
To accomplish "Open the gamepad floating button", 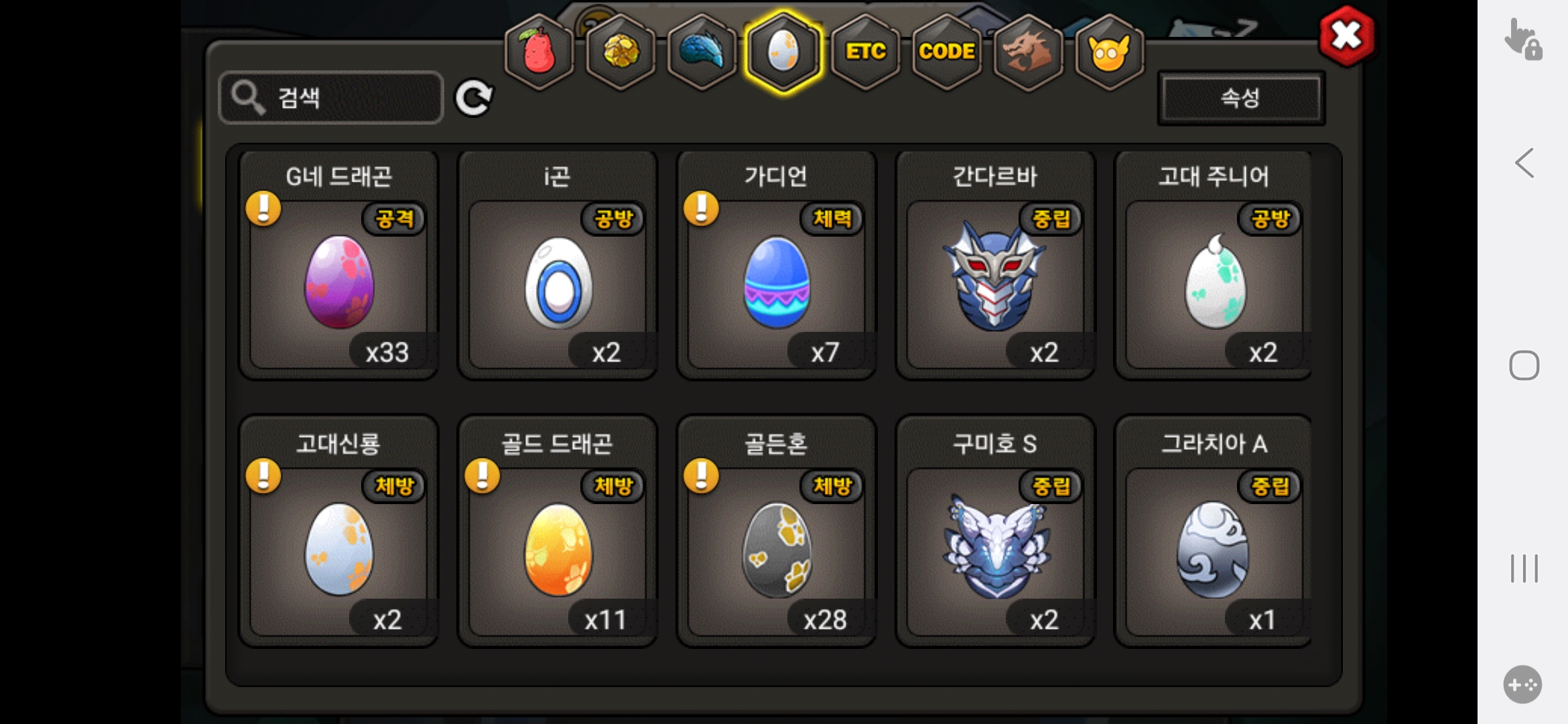I will point(1522,684).
